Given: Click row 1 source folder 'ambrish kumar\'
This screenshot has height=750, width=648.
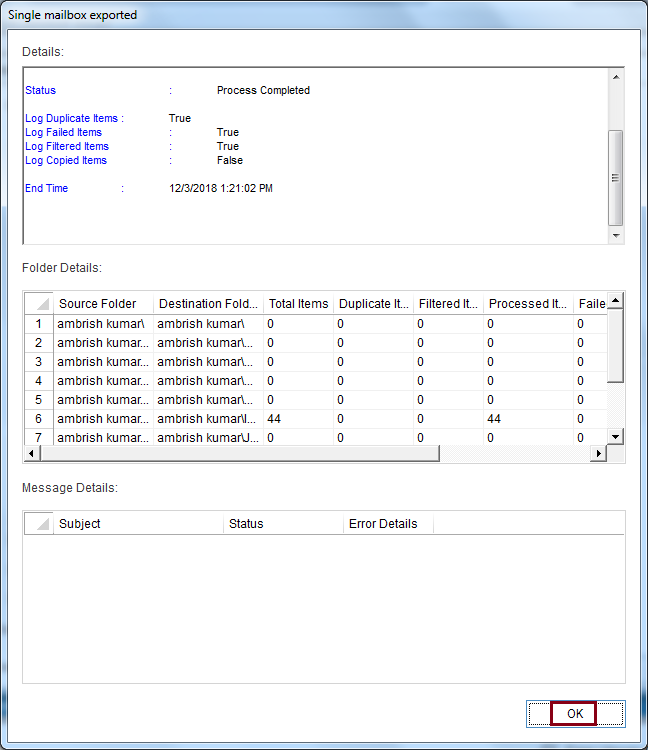Looking at the screenshot, I should [x=103, y=324].
